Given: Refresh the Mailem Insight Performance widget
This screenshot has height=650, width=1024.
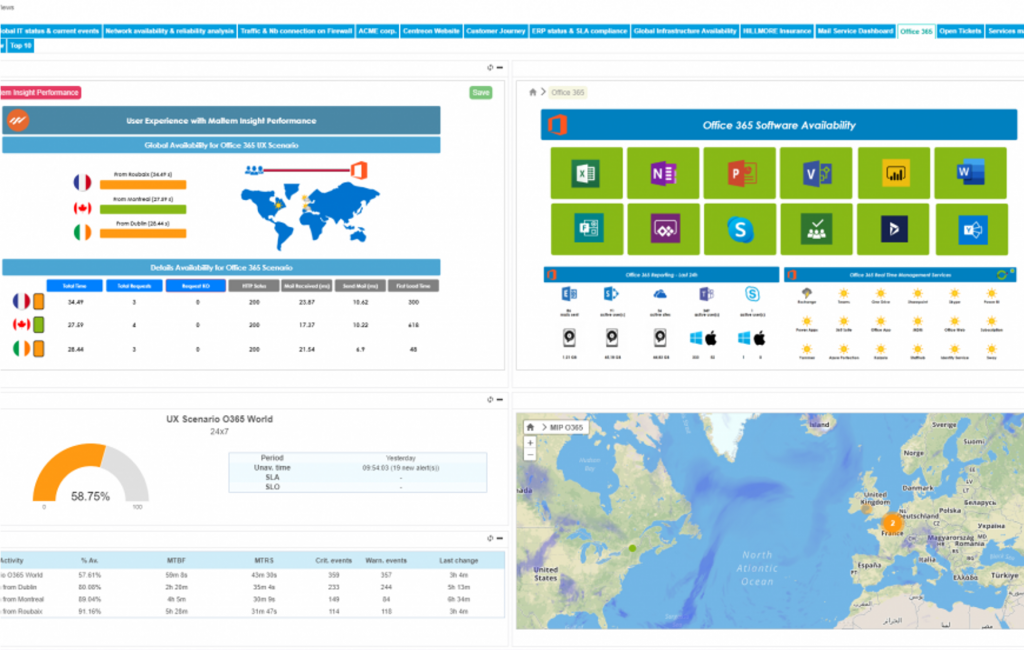Looking at the screenshot, I should 490,67.
